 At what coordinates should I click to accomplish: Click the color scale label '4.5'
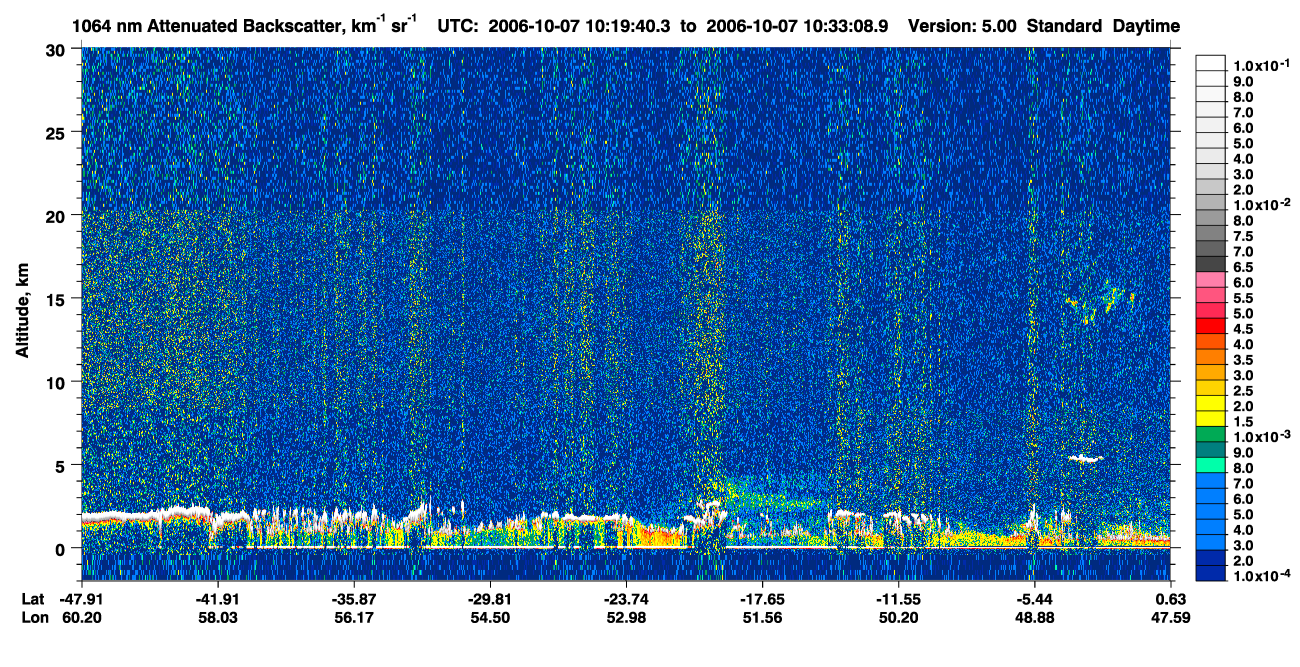pyautogui.click(x=1243, y=328)
